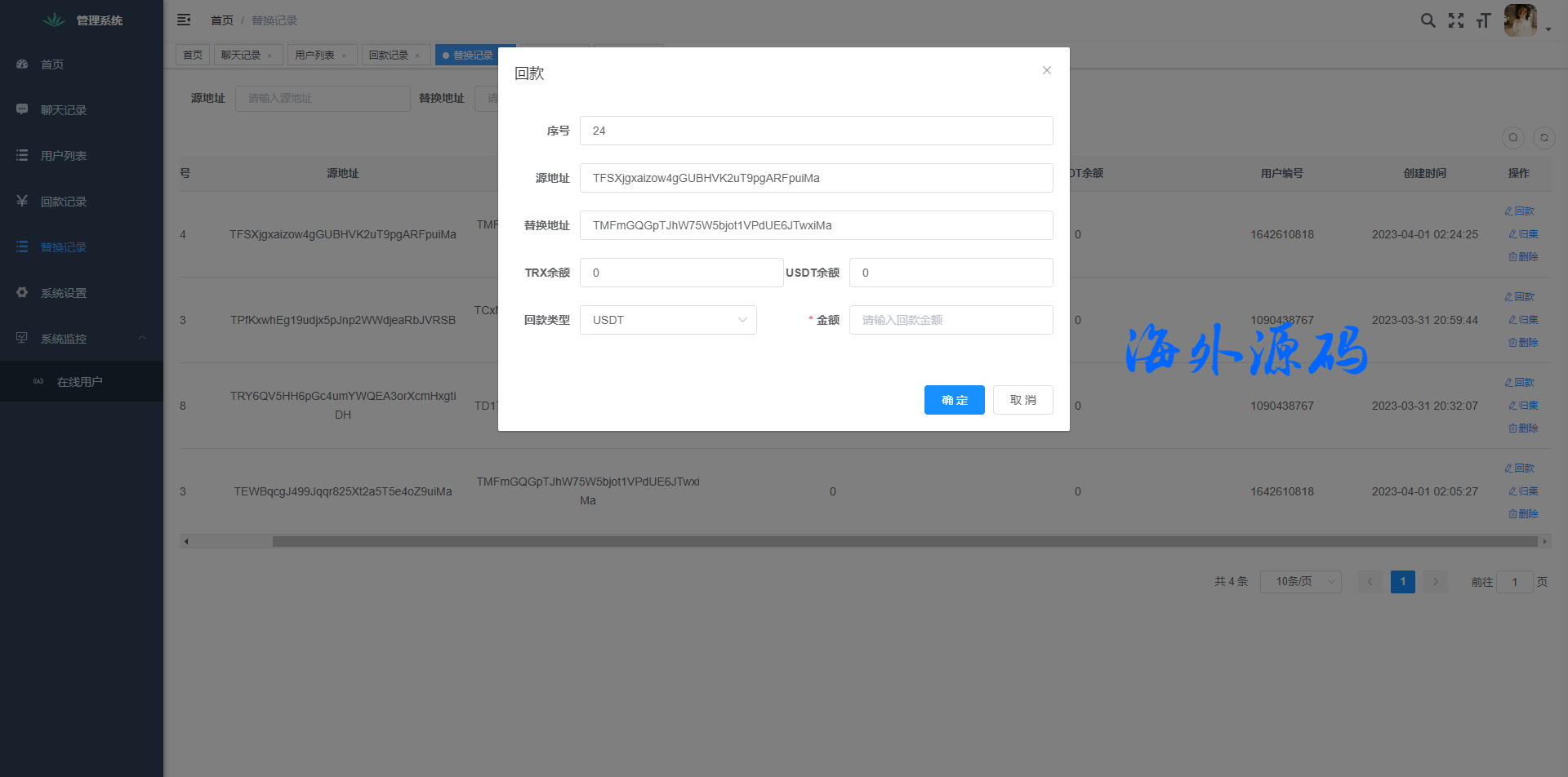This screenshot has height=777, width=1568.
Task: Click 回款 in 2023-03-31 20:59:44 row
Action: (x=1520, y=297)
